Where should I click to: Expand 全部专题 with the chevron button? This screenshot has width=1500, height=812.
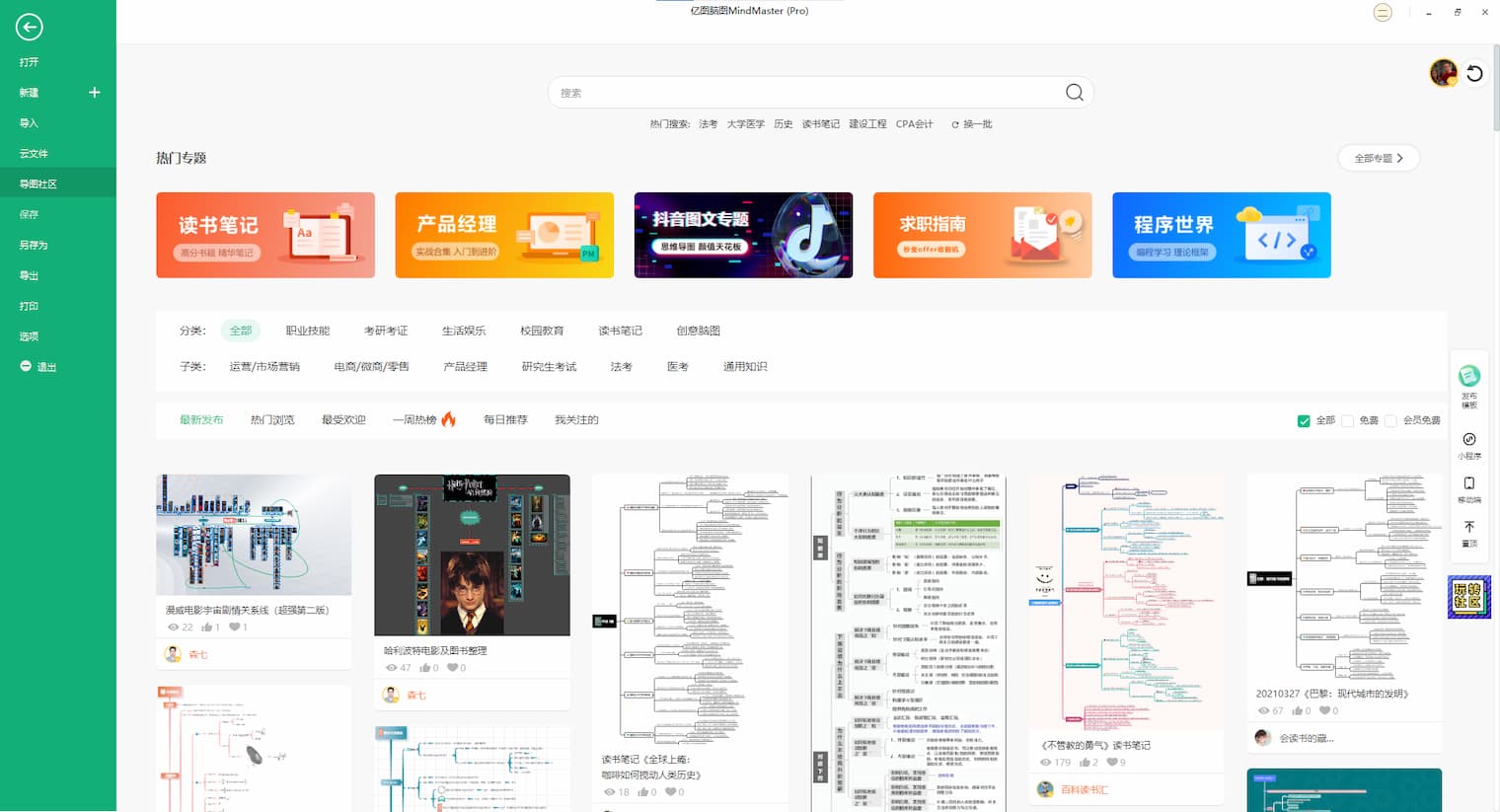pos(1379,158)
